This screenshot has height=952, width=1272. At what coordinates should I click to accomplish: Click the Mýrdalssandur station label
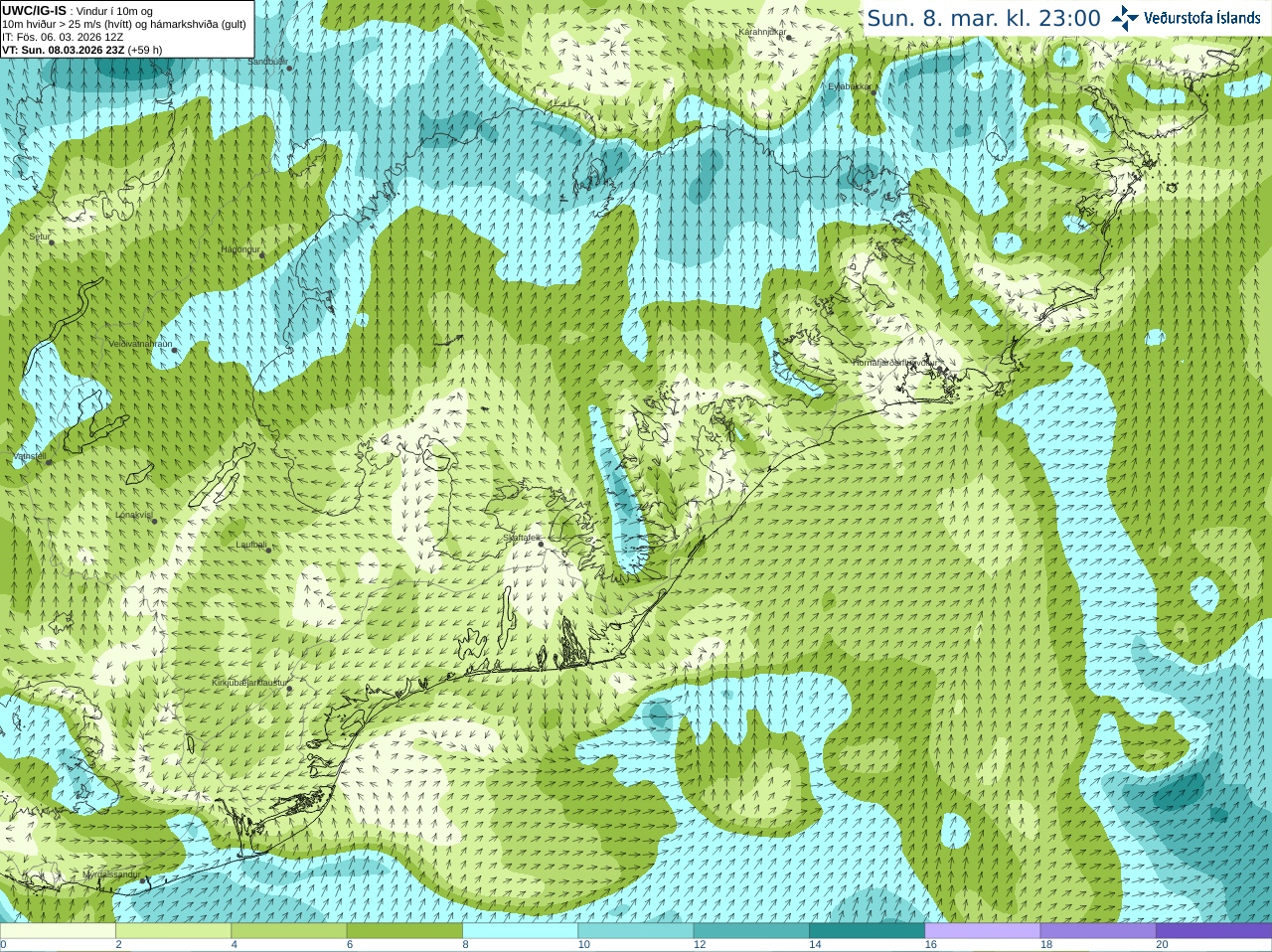pyautogui.click(x=111, y=874)
